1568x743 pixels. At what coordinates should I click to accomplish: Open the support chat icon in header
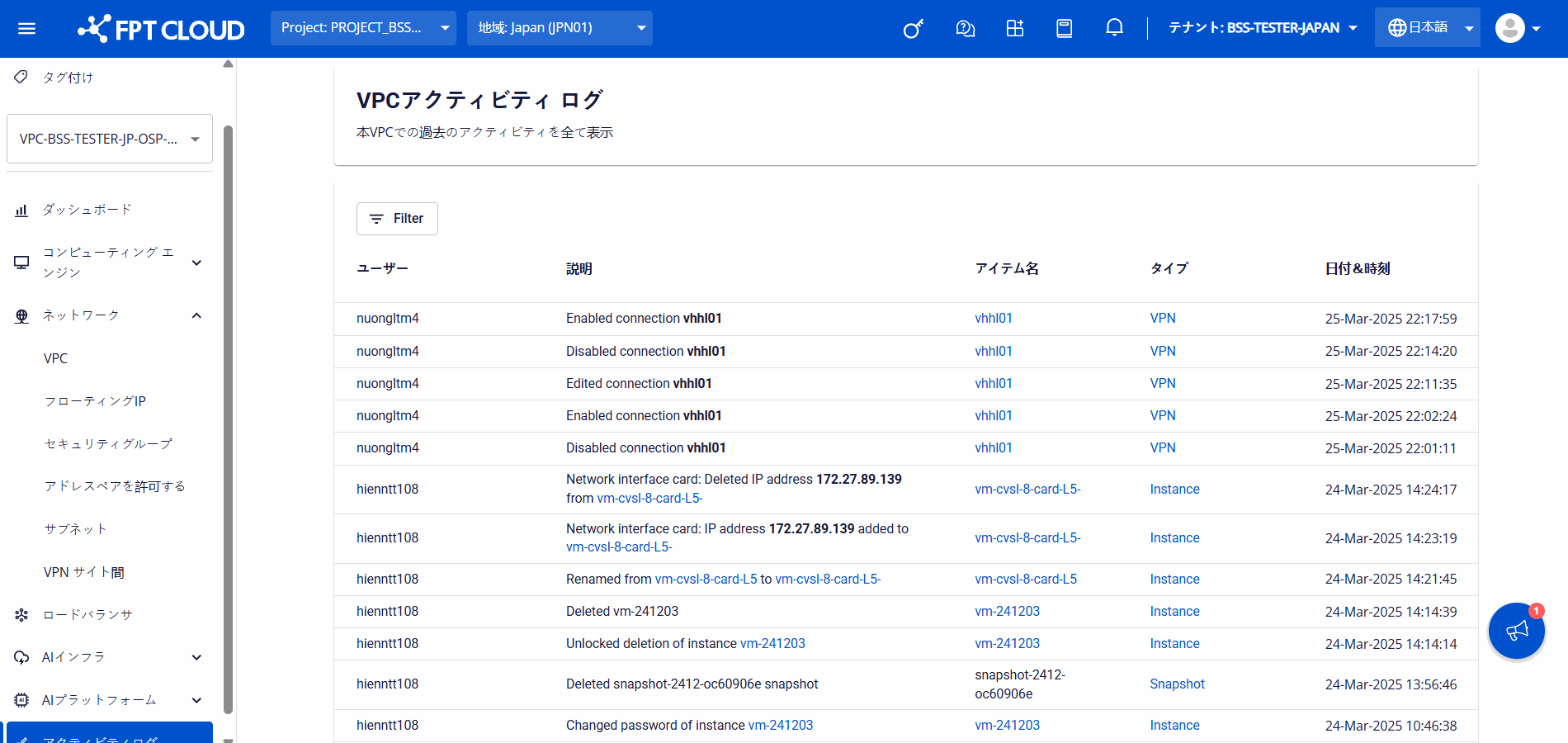coord(965,29)
